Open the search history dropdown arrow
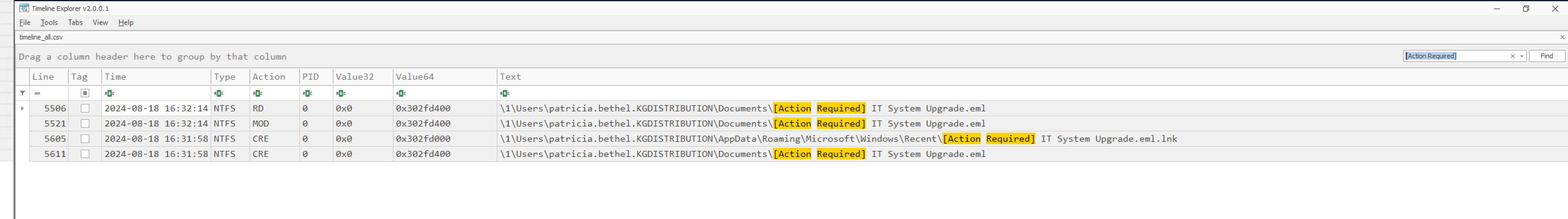Viewport: 1568px width, 219px height. click(1521, 56)
